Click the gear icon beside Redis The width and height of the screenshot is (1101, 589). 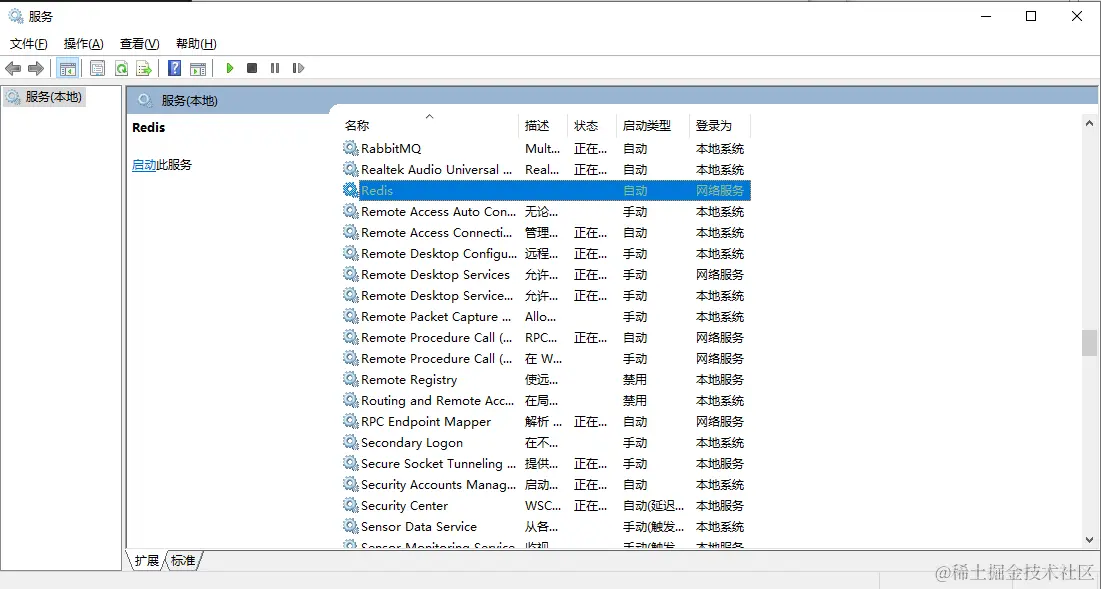tap(350, 190)
